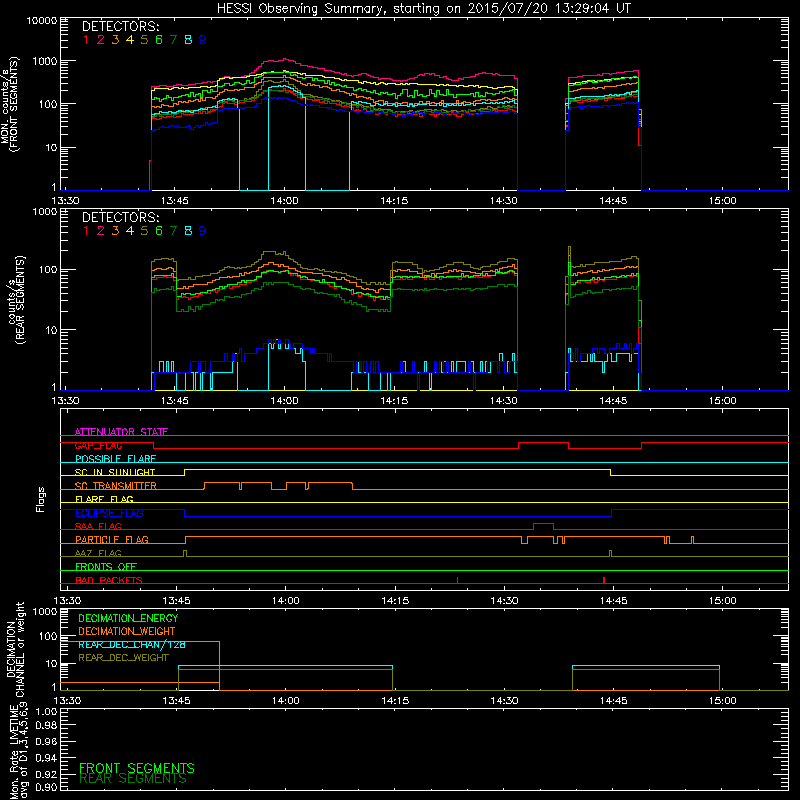This screenshot has height=800, width=800.
Task: Select detector 1 in front segments legend
Action: pos(86,40)
